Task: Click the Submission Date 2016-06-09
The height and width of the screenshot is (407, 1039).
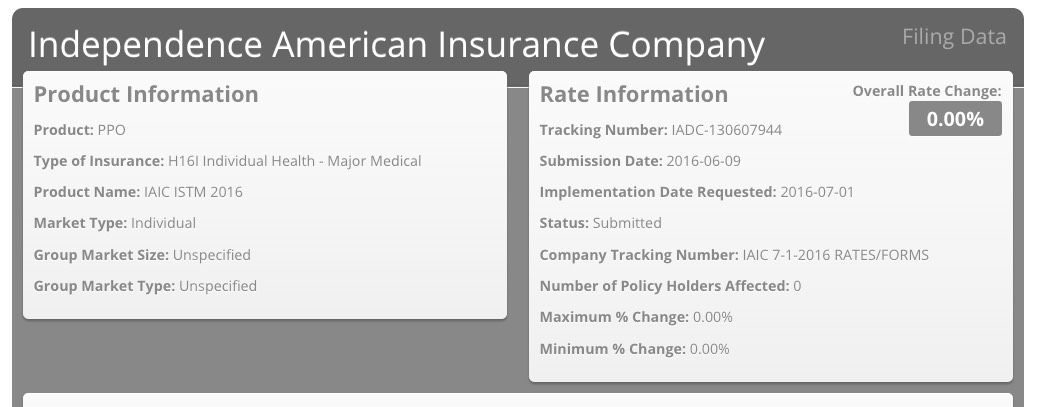Action: click(x=640, y=161)
